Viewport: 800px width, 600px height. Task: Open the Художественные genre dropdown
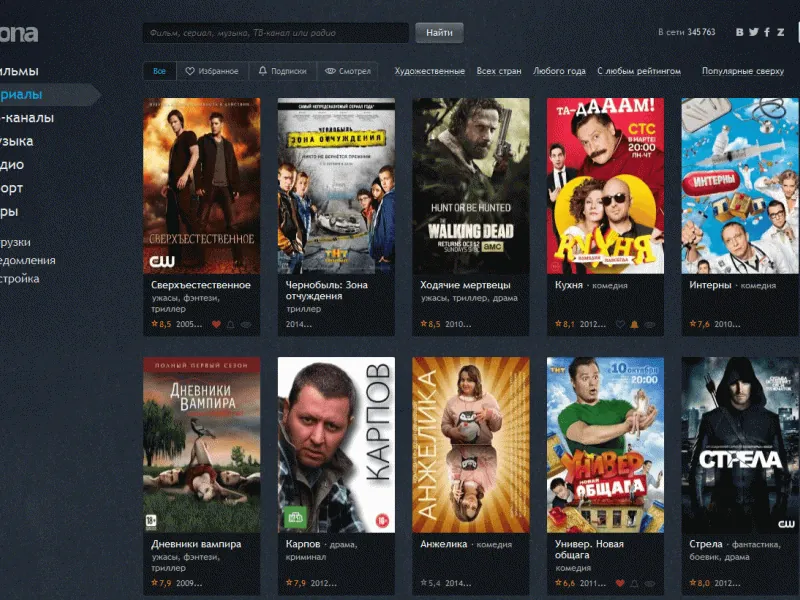(429, 71)
